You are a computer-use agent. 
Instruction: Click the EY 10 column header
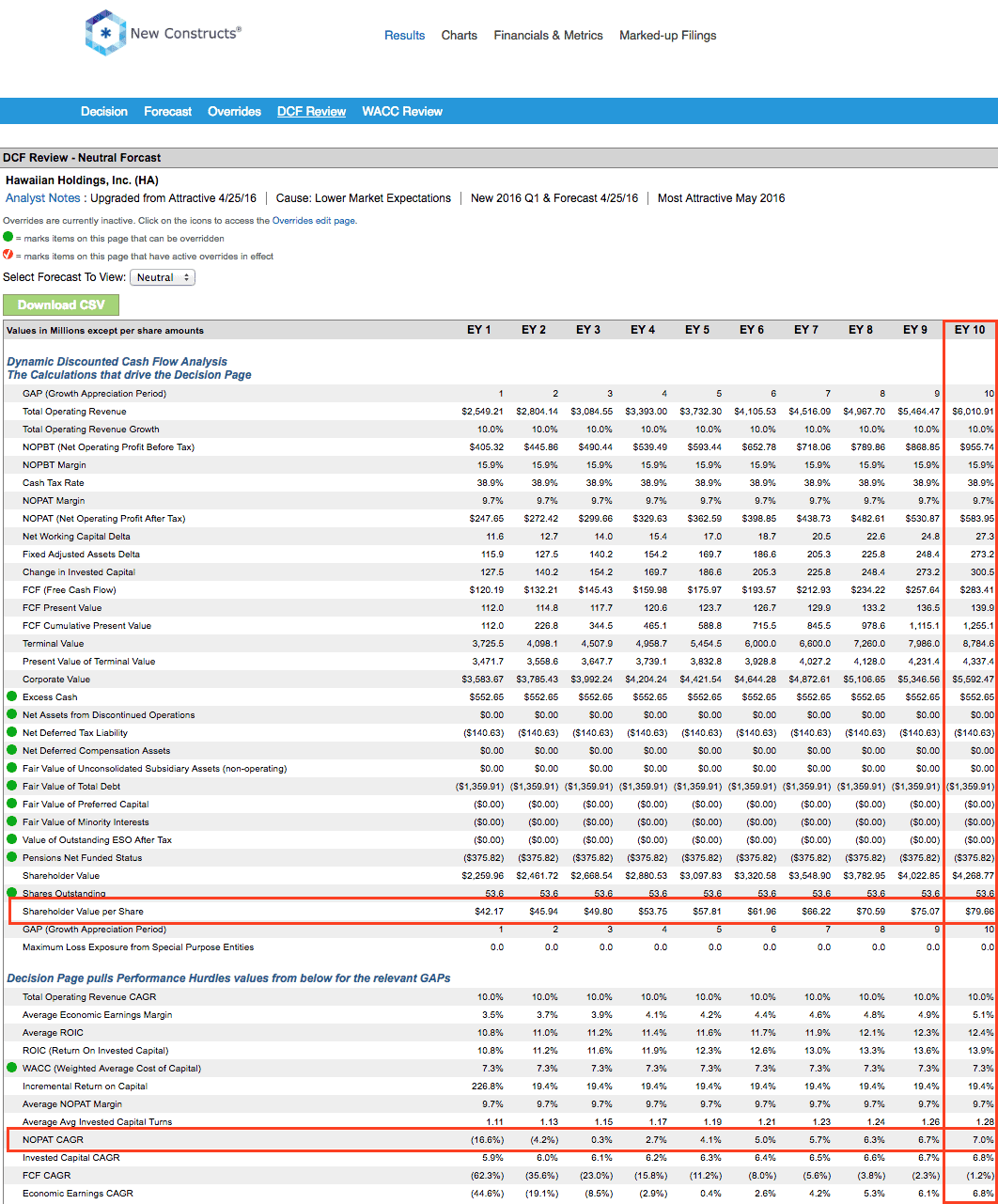click(970, 330)
